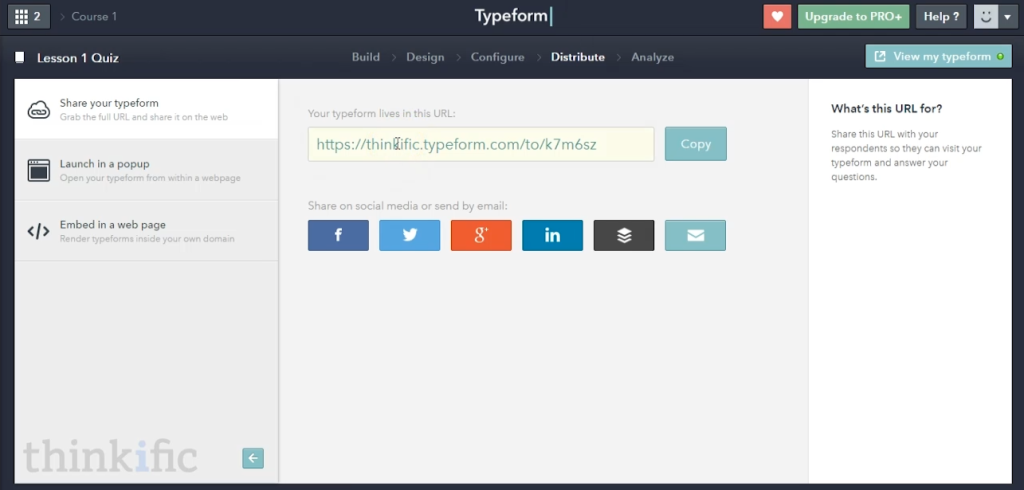The image size is (1024, 490).
Task: Go to the Build step
Action: coord(366,57)
